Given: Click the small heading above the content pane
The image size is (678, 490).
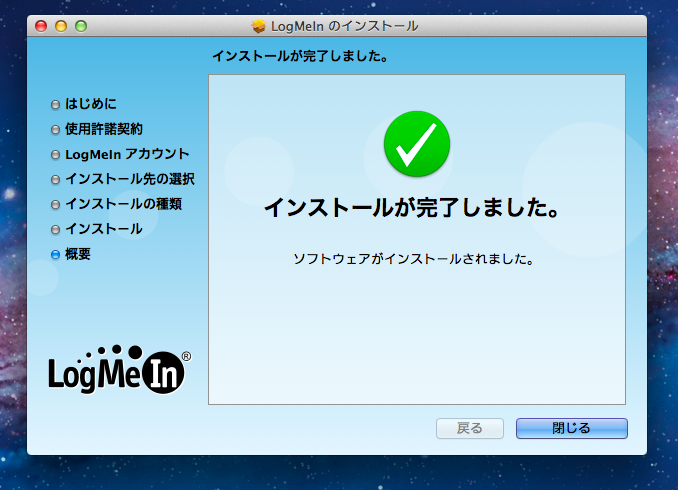Looking at the screenshot, I should [x=300, y=56].
